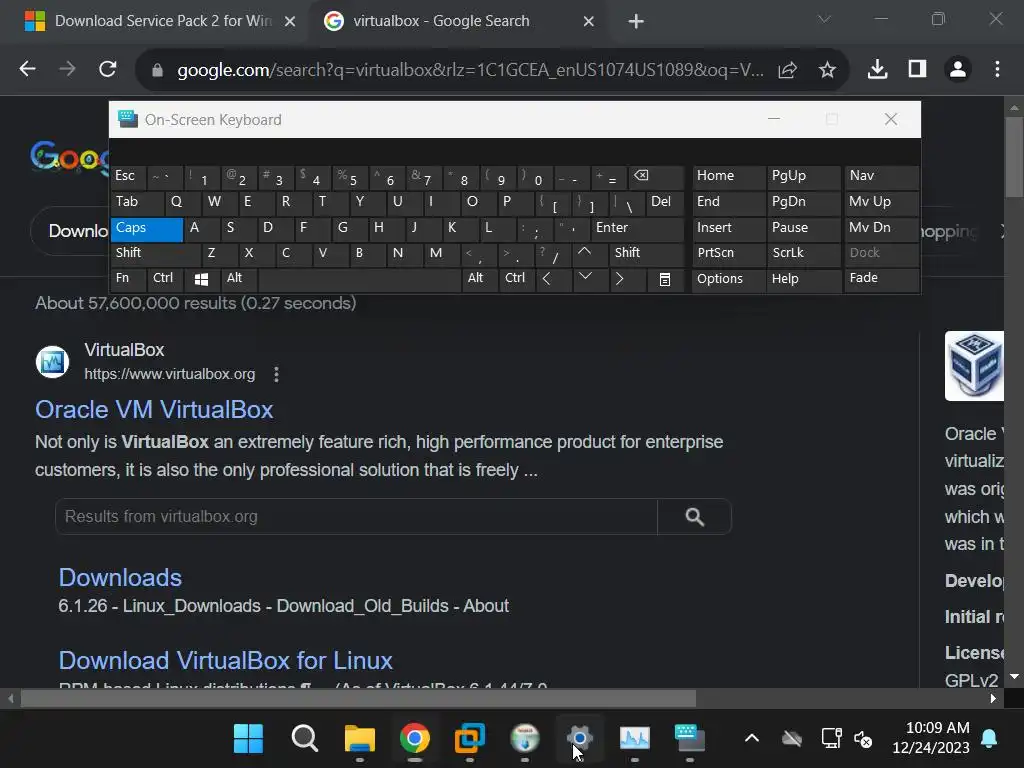Viewport: 1024px width, 768px height.
Task: Toggle Fn key on On-Screen Keyboard
Action: pos(128,278)
